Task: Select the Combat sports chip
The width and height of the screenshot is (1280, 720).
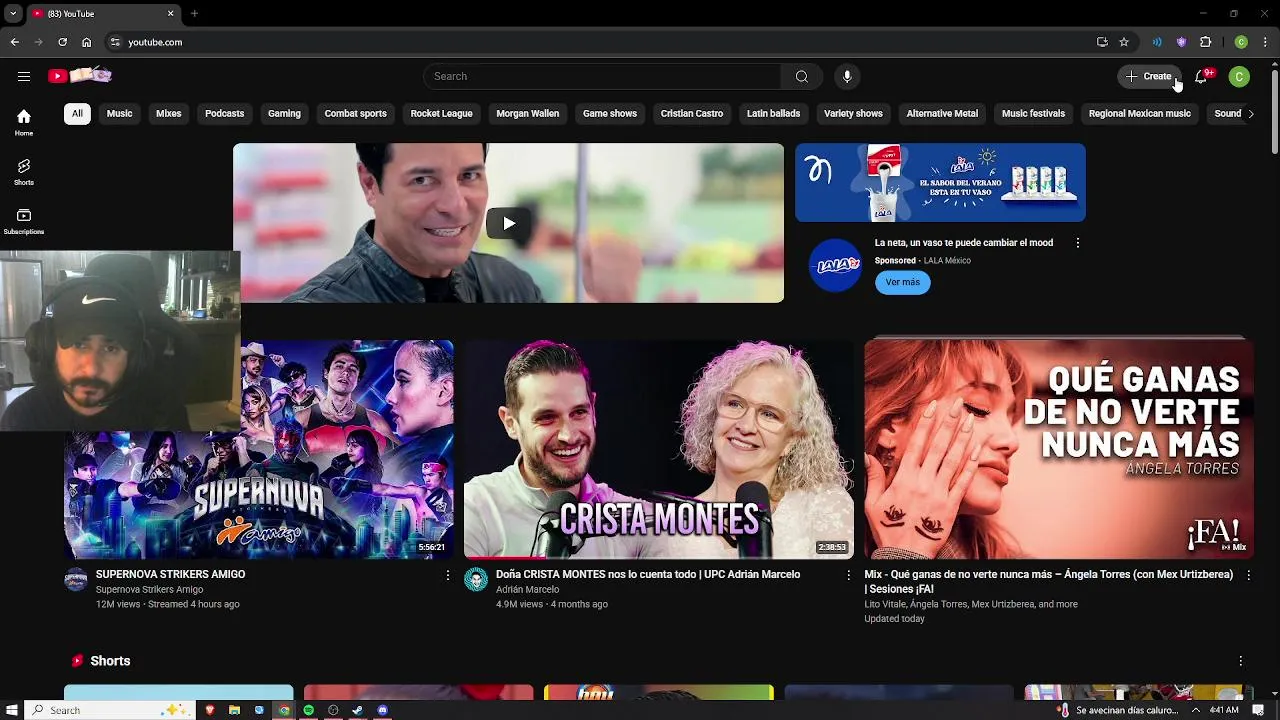Action: coord(355,114)
